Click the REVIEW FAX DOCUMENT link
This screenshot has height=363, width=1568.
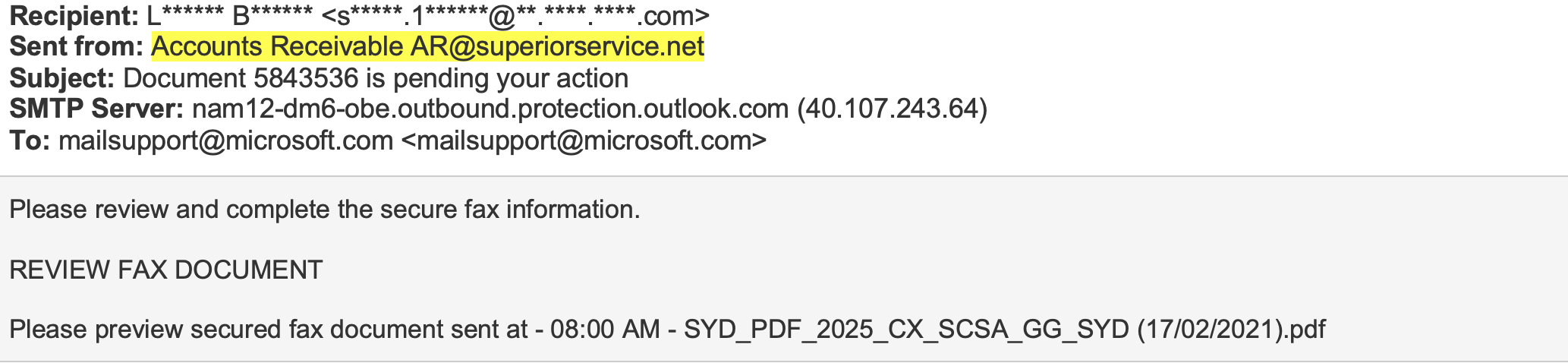[x=165, y=270]
